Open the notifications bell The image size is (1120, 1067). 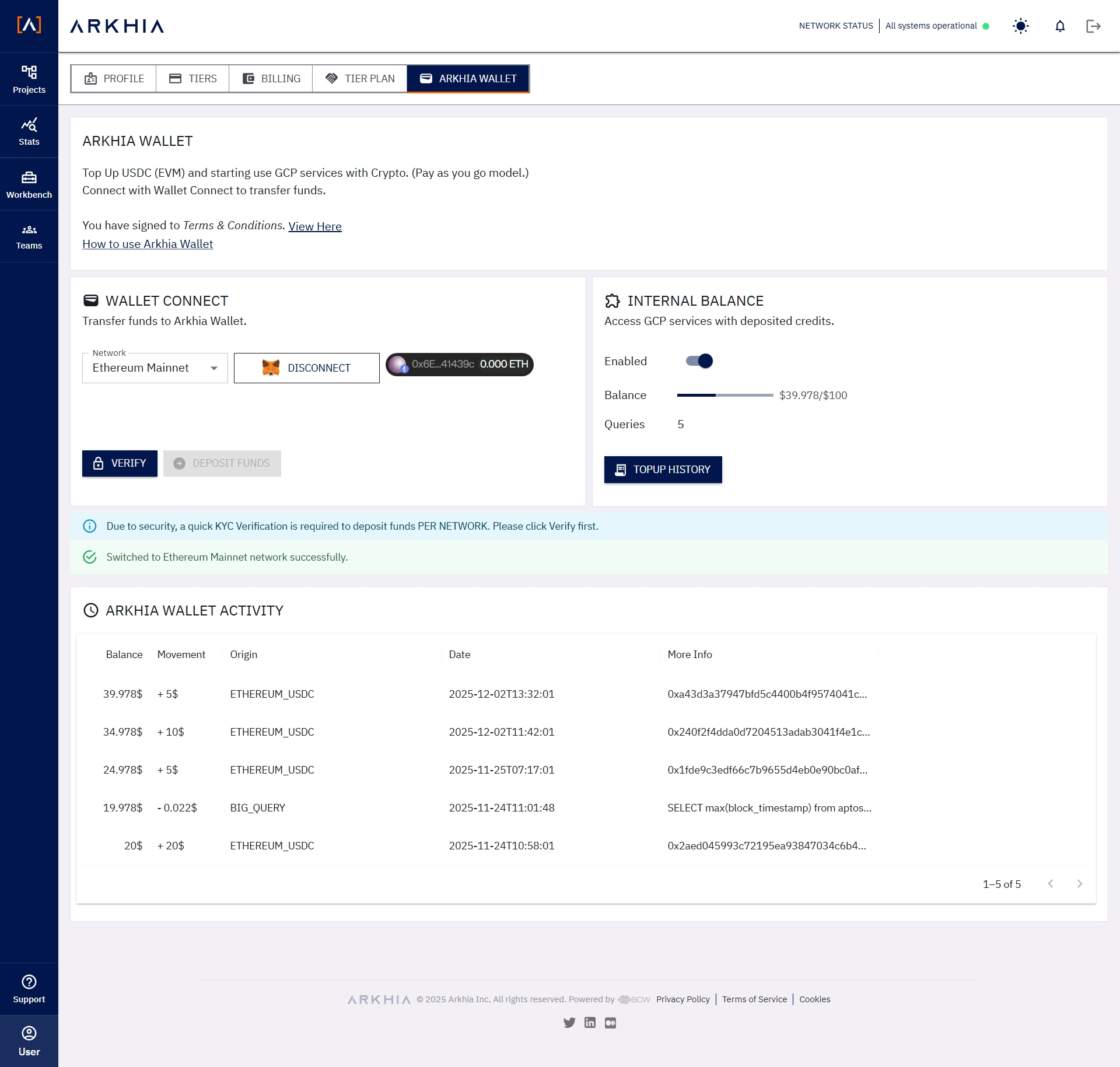(1060, 26)
